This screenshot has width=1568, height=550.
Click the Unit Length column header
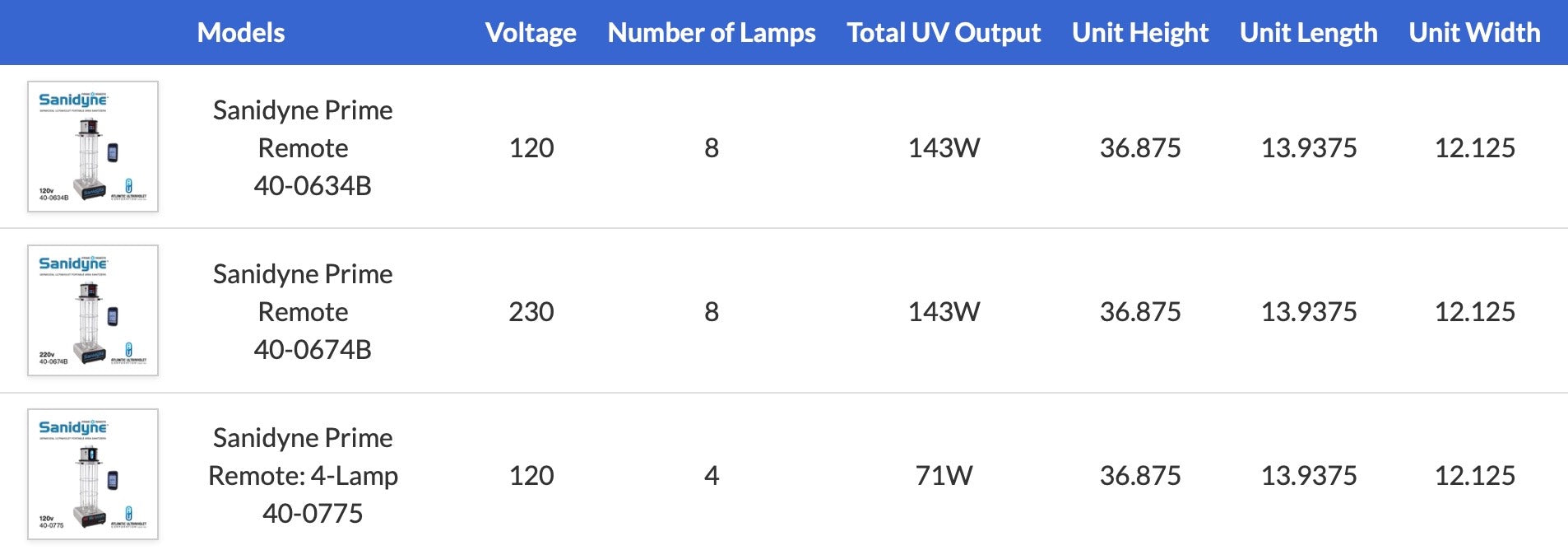pyautogui.click(x=1308, y=33)
